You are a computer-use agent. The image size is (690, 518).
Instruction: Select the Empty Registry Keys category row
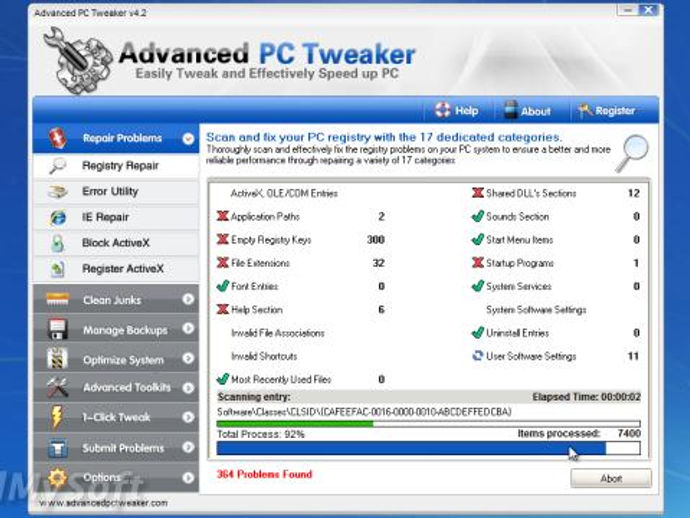point(301,240)
